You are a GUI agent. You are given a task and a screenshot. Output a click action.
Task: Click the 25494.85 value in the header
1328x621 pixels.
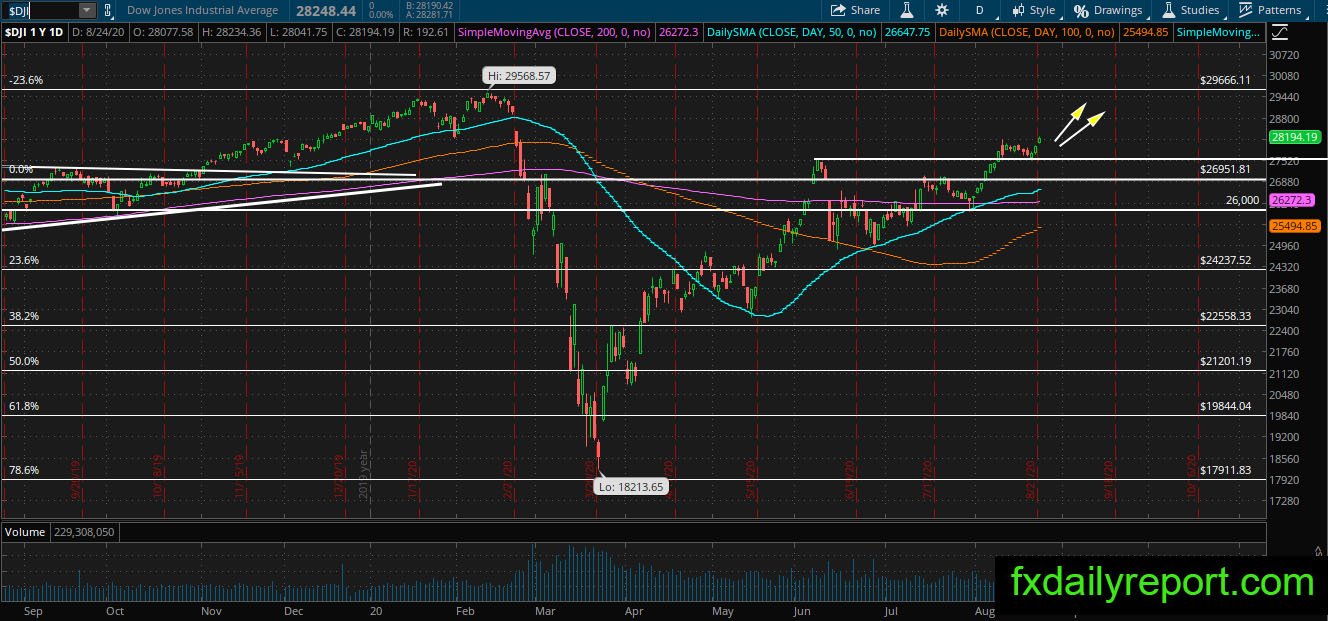pyautogui.click(x=1145, y=33)
